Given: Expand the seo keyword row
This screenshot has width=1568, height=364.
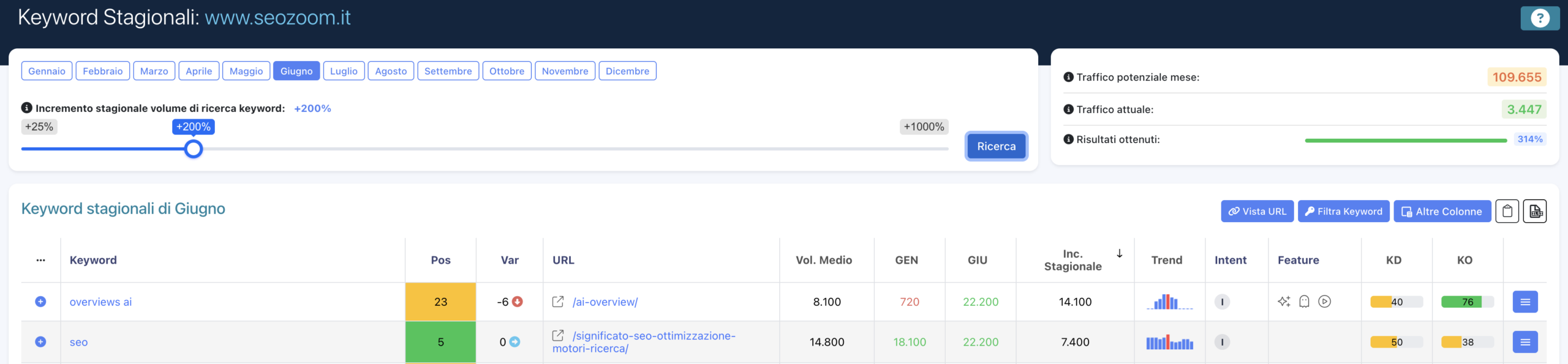Looking at the screenshot, I should coord(40,342).
